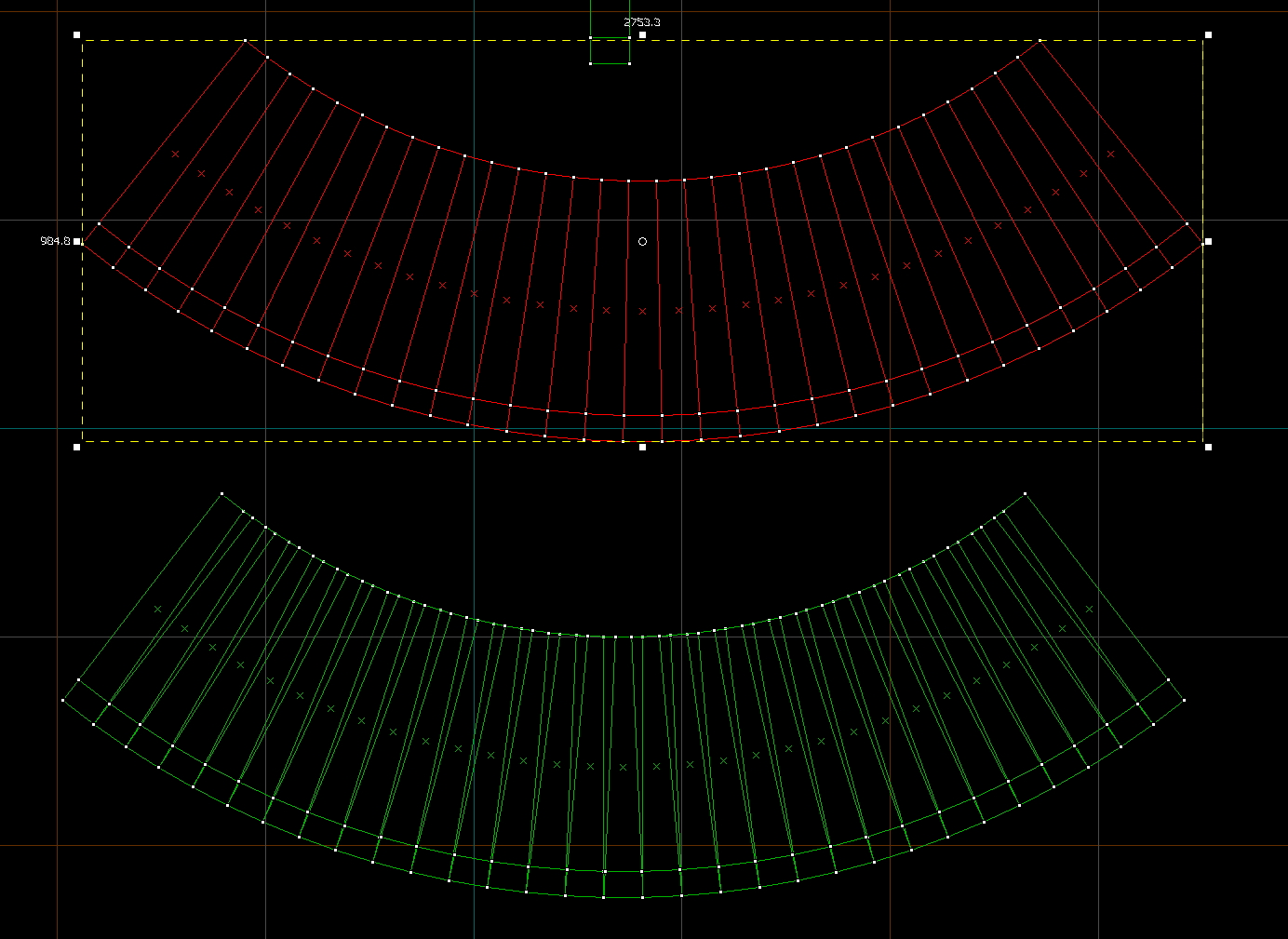
Task: Click top-right corner vertex of green arch
Action: tap(1025, 494)
